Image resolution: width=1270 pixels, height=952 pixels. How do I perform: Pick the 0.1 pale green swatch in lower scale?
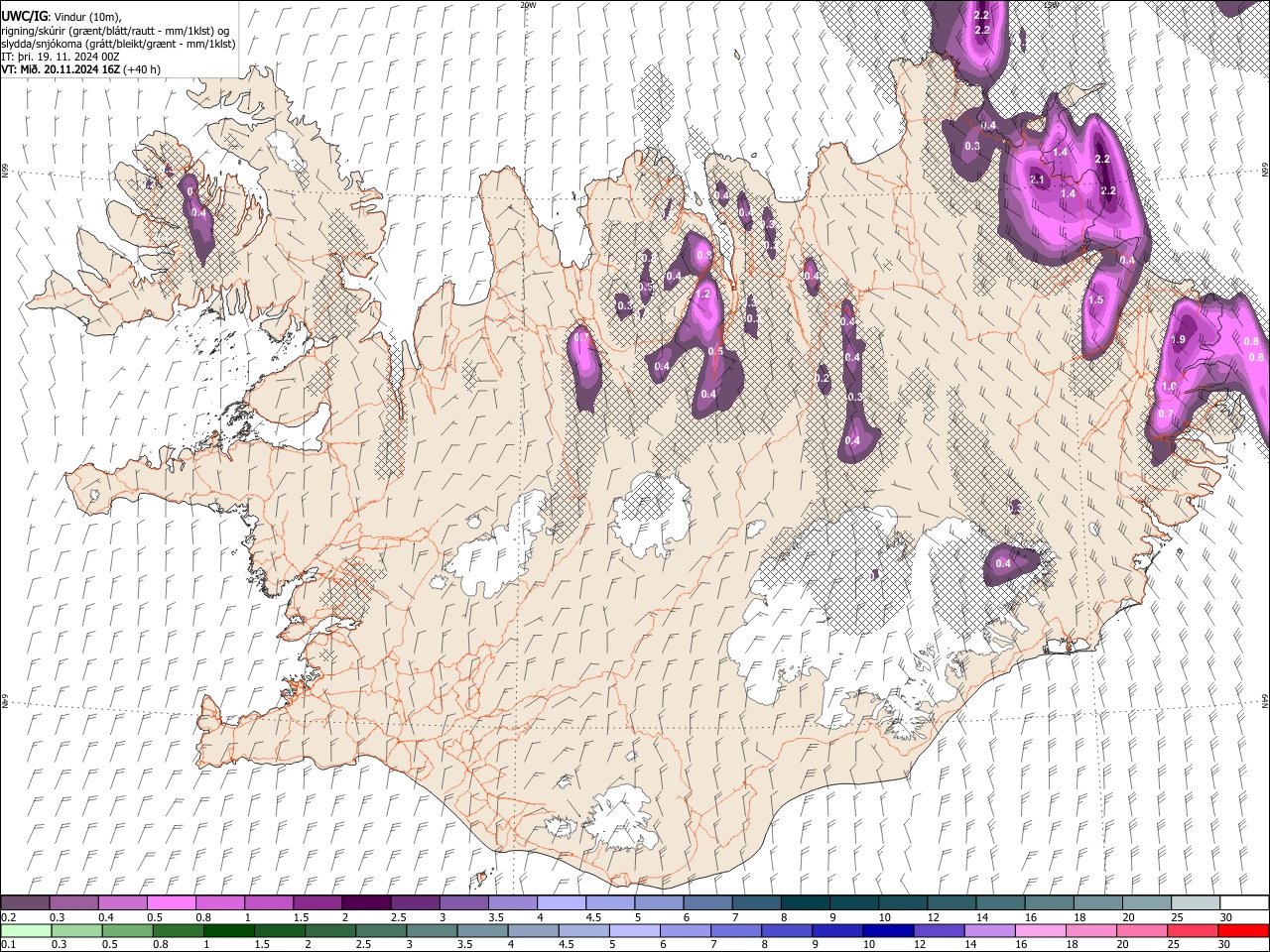click(x=25, y=930)
